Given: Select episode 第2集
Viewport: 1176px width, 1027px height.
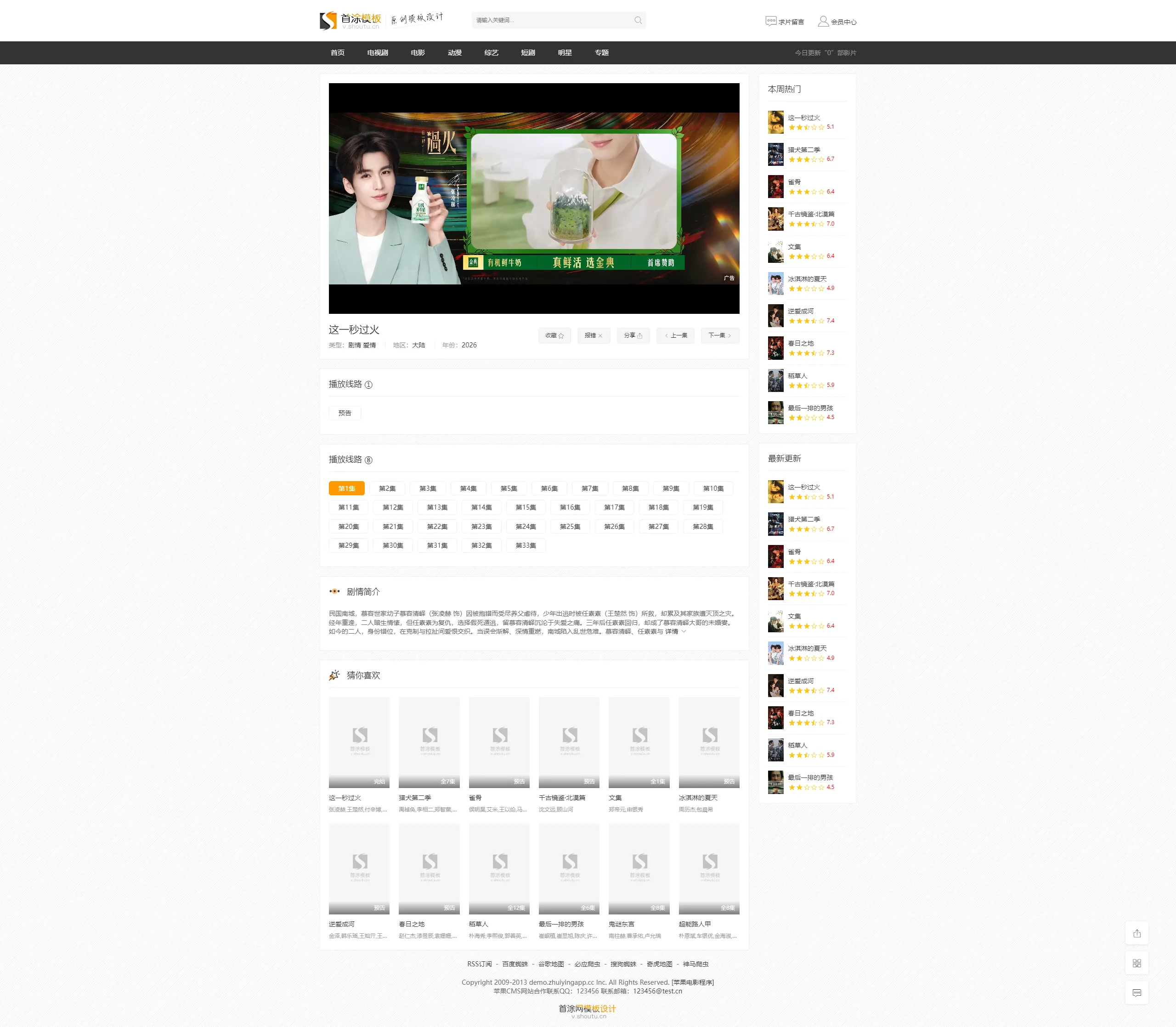Looking at the screenshot, I should click(387, 488).
